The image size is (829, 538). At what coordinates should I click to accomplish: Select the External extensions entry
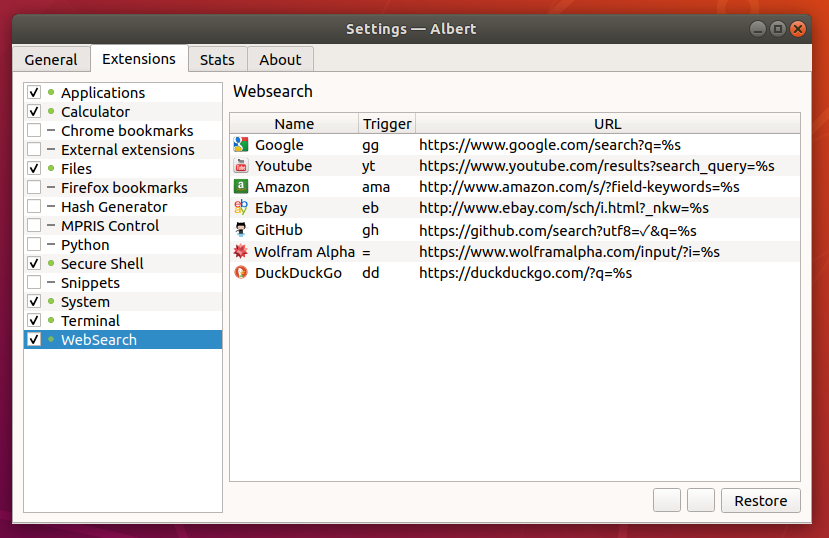pyautogui.click(x=123, y=150)
